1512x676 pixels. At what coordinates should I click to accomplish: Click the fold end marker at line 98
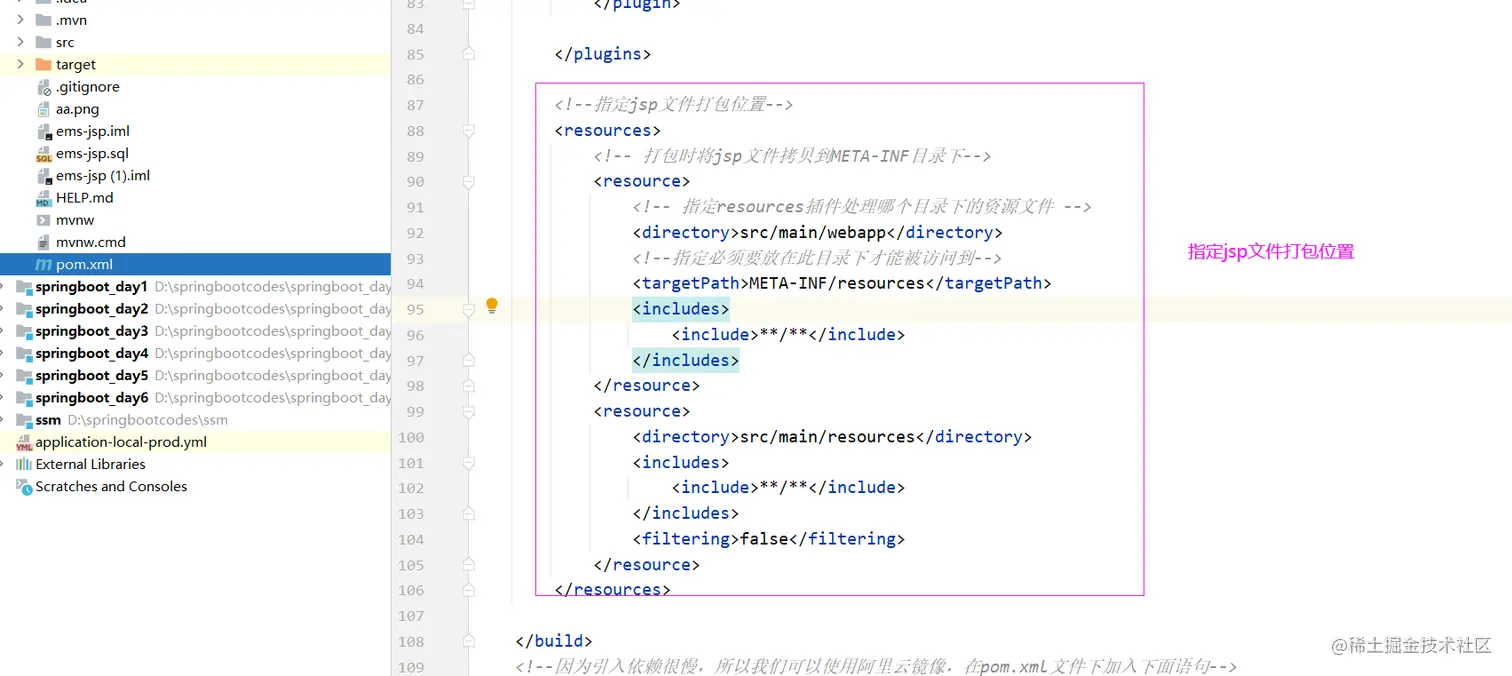467,386
